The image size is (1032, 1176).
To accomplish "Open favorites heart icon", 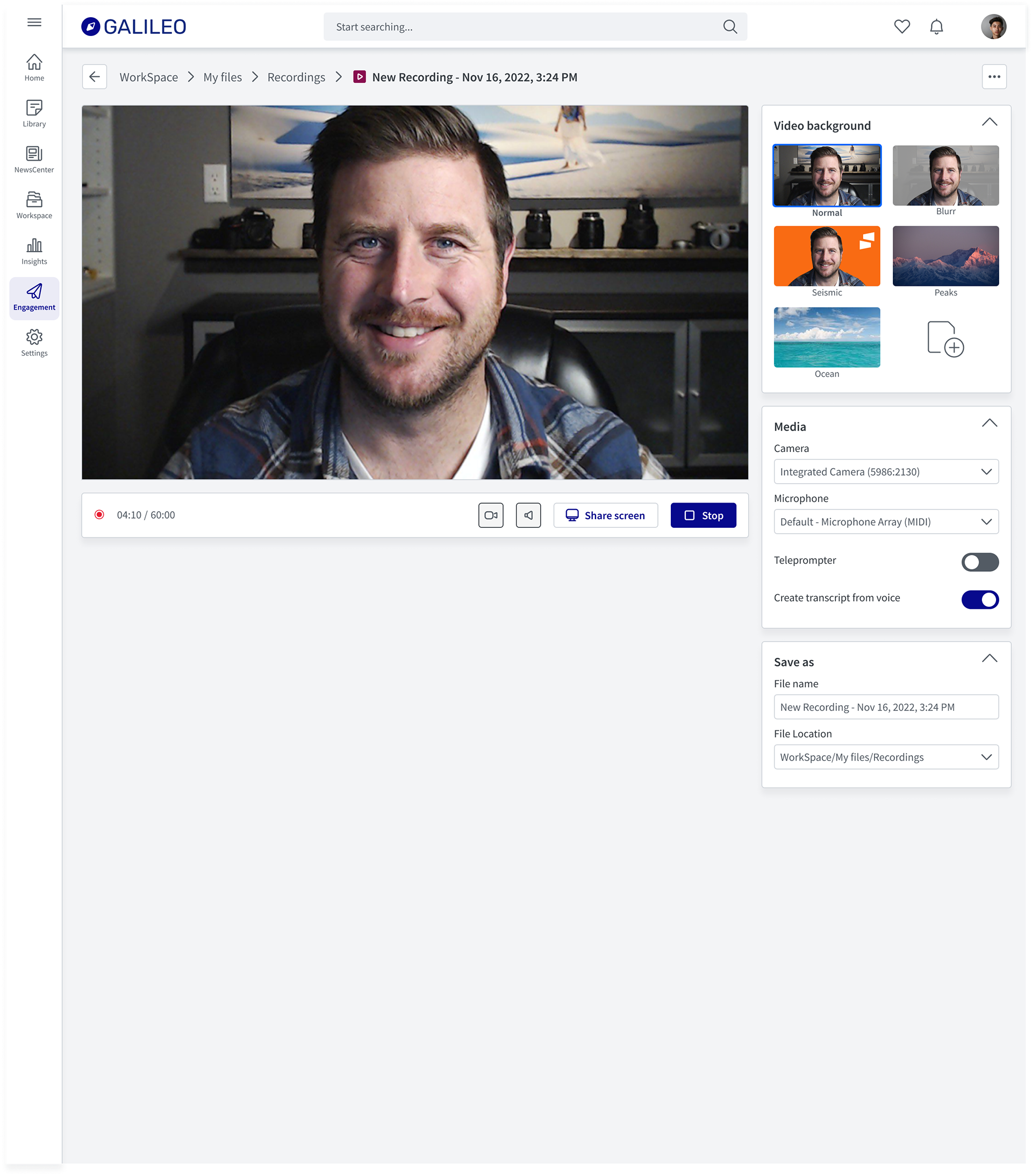I will coord(901,26).
